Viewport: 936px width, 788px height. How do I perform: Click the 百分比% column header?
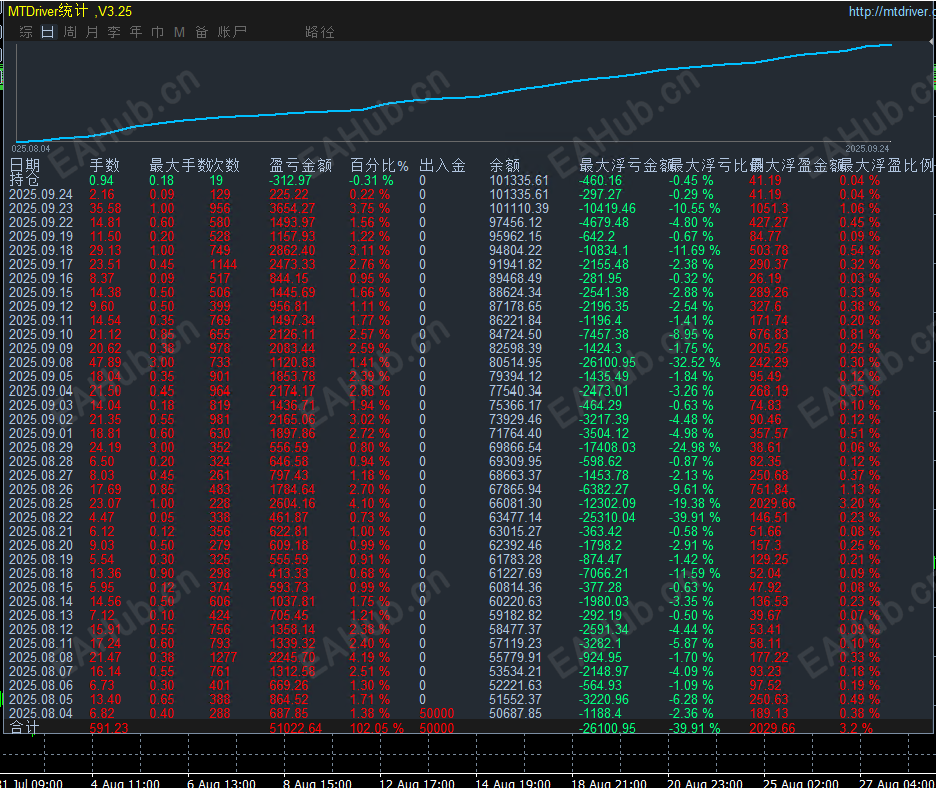coord(379,165)
